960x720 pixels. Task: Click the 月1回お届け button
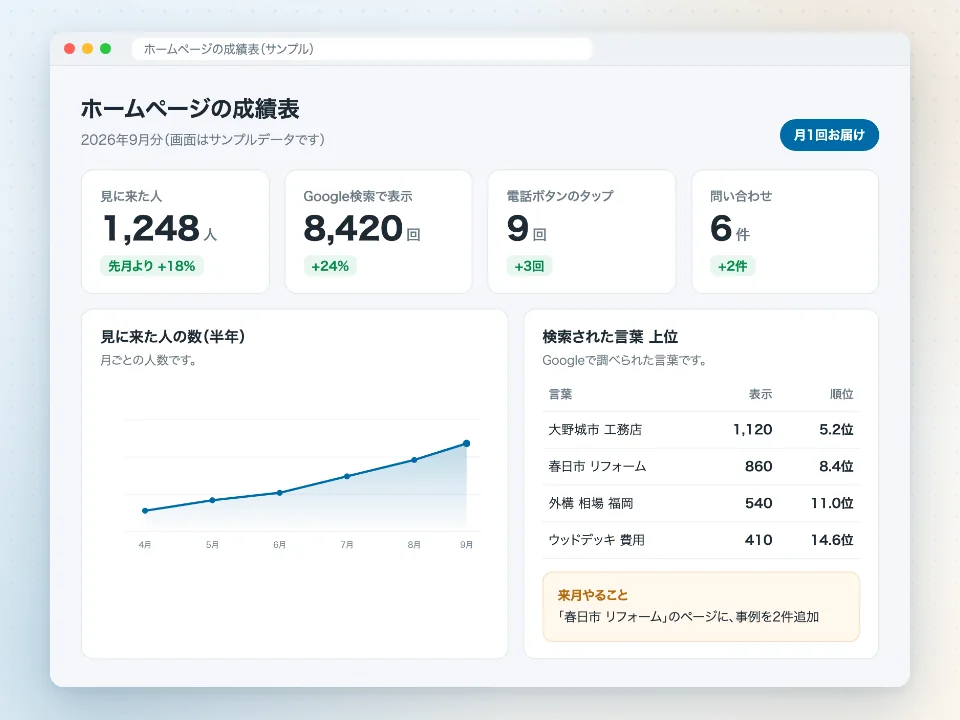(x=829, y=135)
